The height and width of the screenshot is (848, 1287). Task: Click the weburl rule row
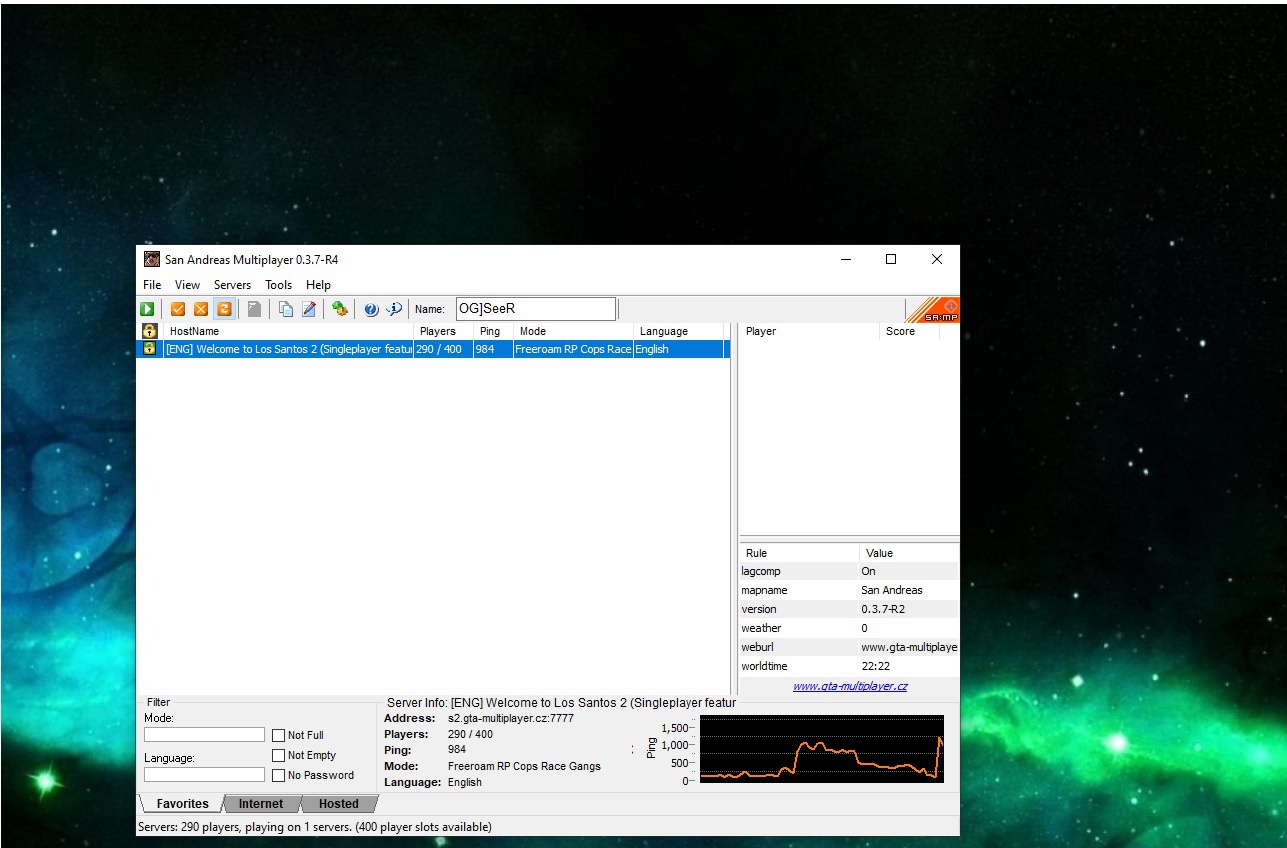[849, 647]
